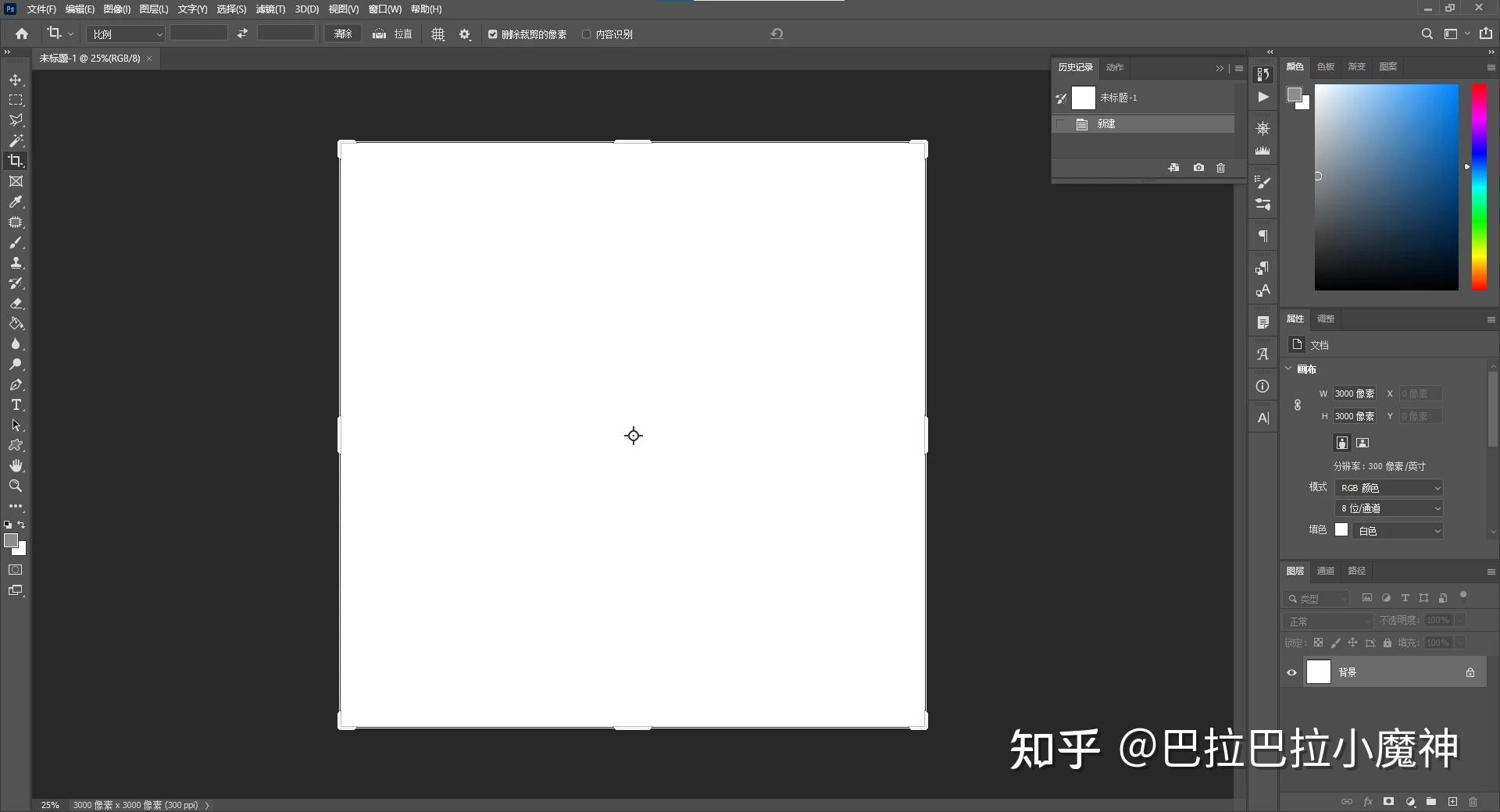1500x812 pixels.
Task: Open the crop ratio 比例 dropdown
Action: point(125,34)
